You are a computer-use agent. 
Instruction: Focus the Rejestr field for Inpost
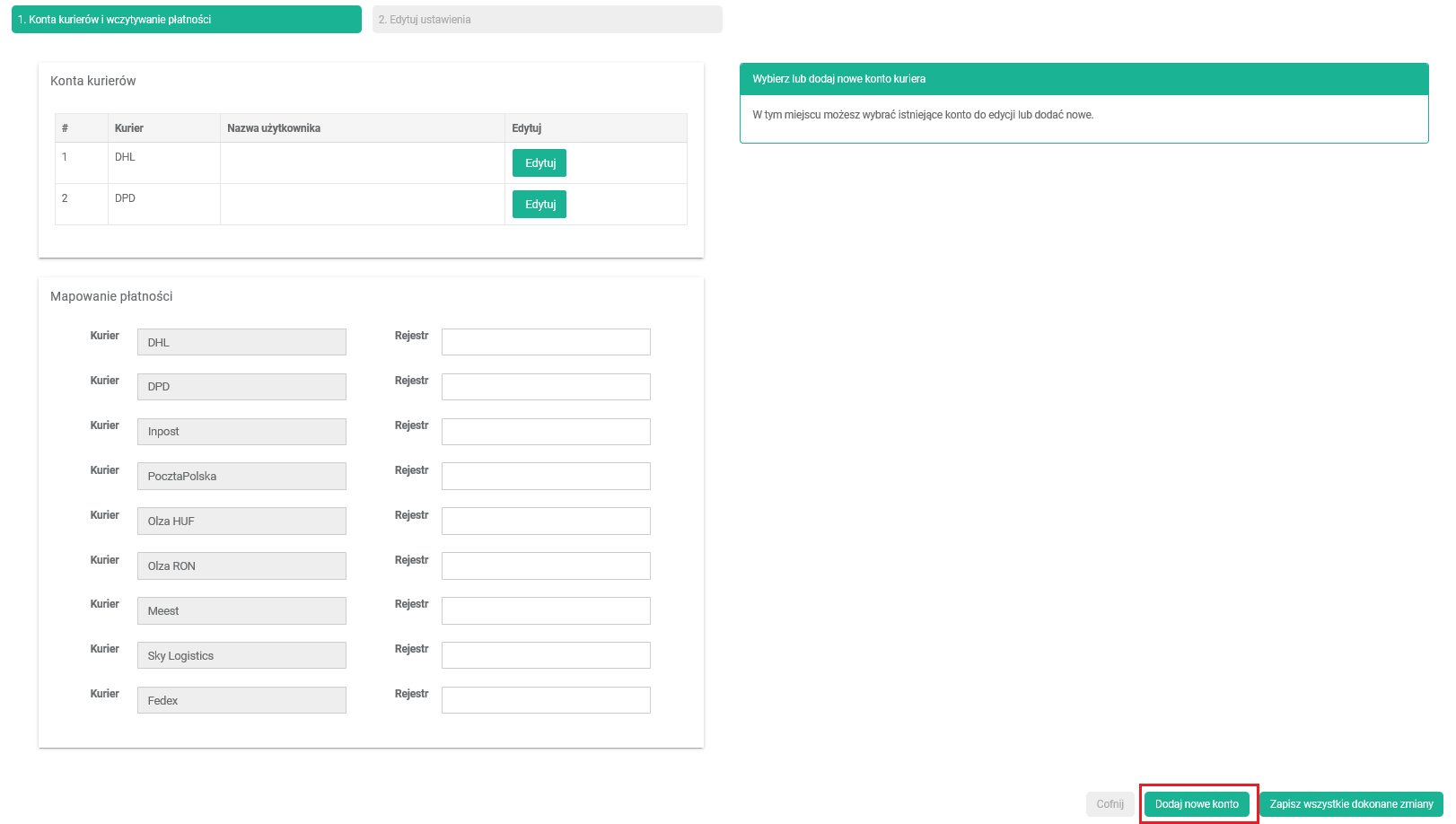[546, 432]
